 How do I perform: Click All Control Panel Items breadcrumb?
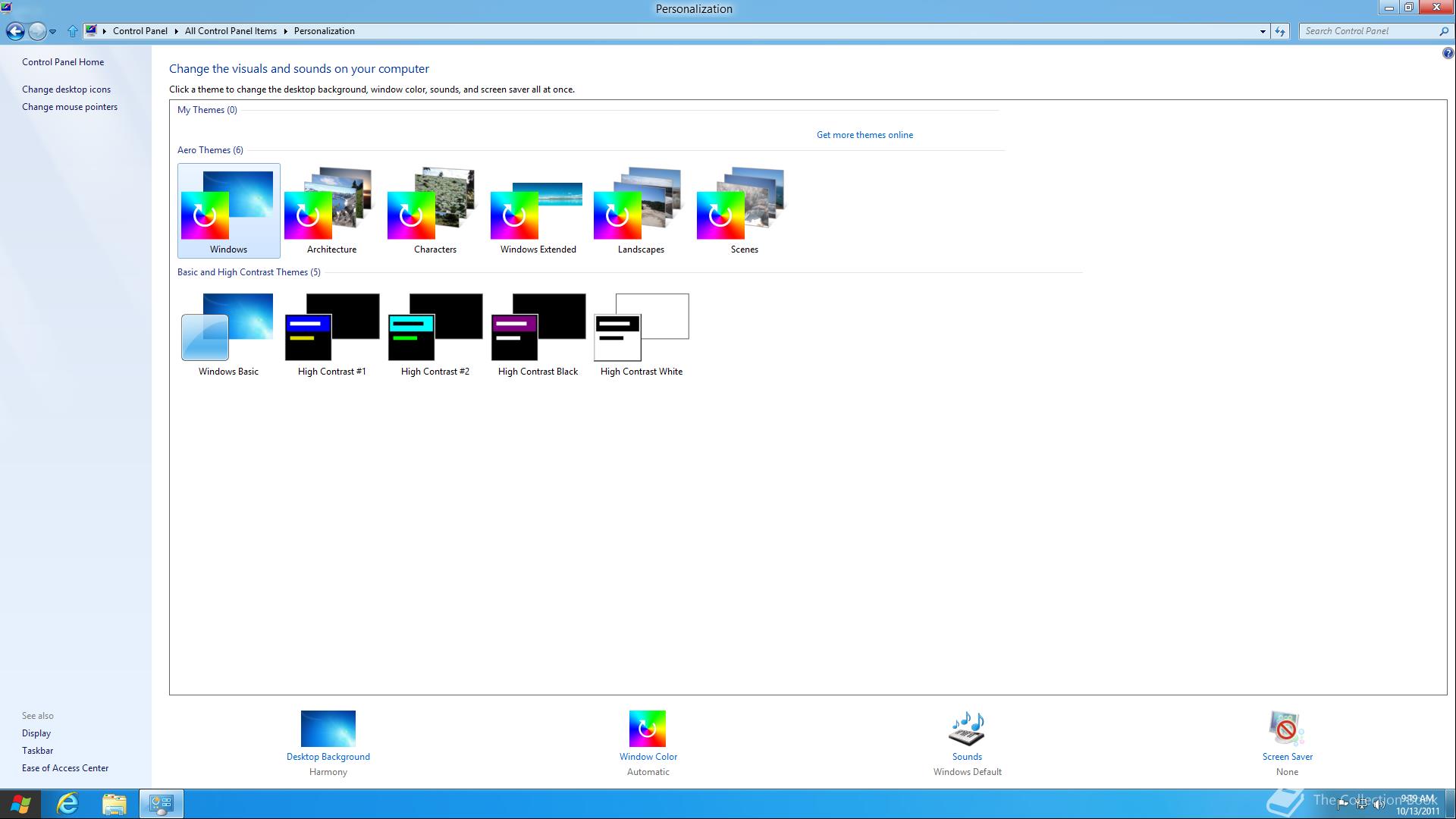[231, 31]
